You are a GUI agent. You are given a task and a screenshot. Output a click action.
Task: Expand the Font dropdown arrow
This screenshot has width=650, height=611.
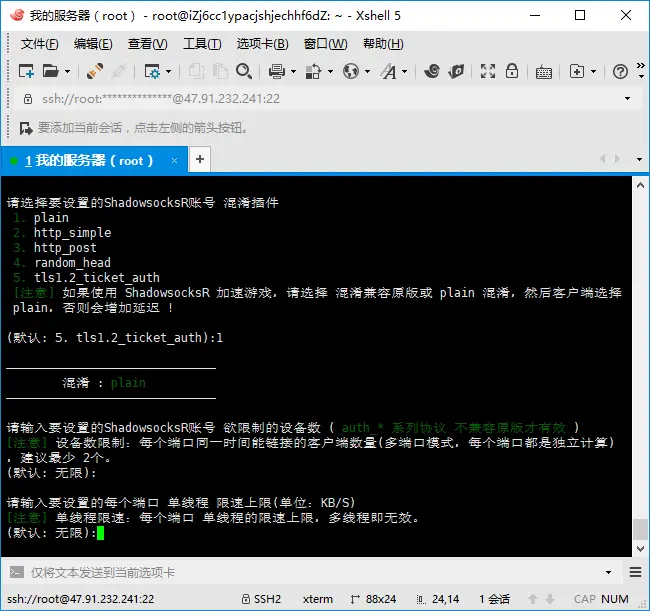click(405, 72)
